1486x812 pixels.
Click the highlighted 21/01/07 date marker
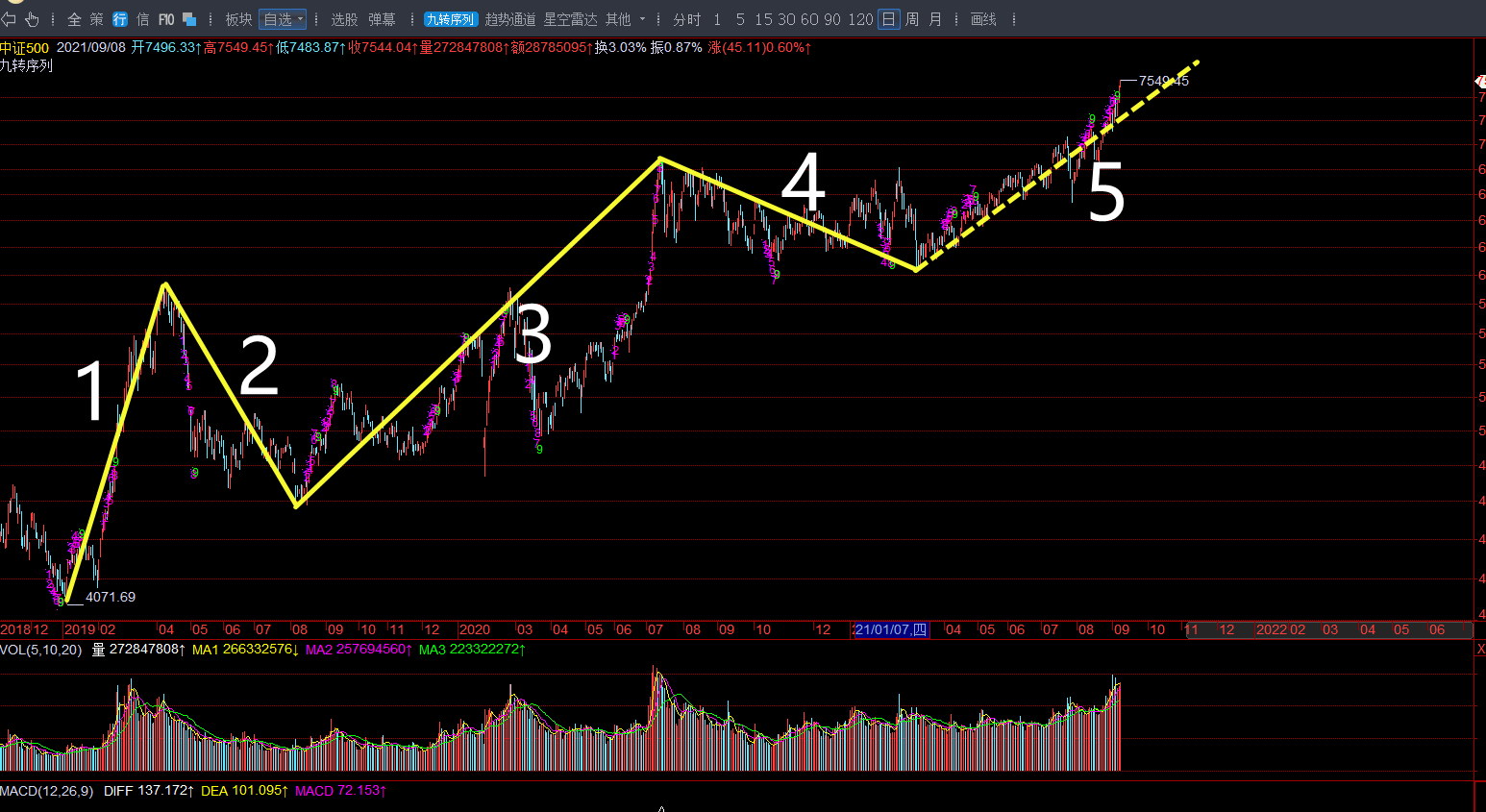coord(890,629)
